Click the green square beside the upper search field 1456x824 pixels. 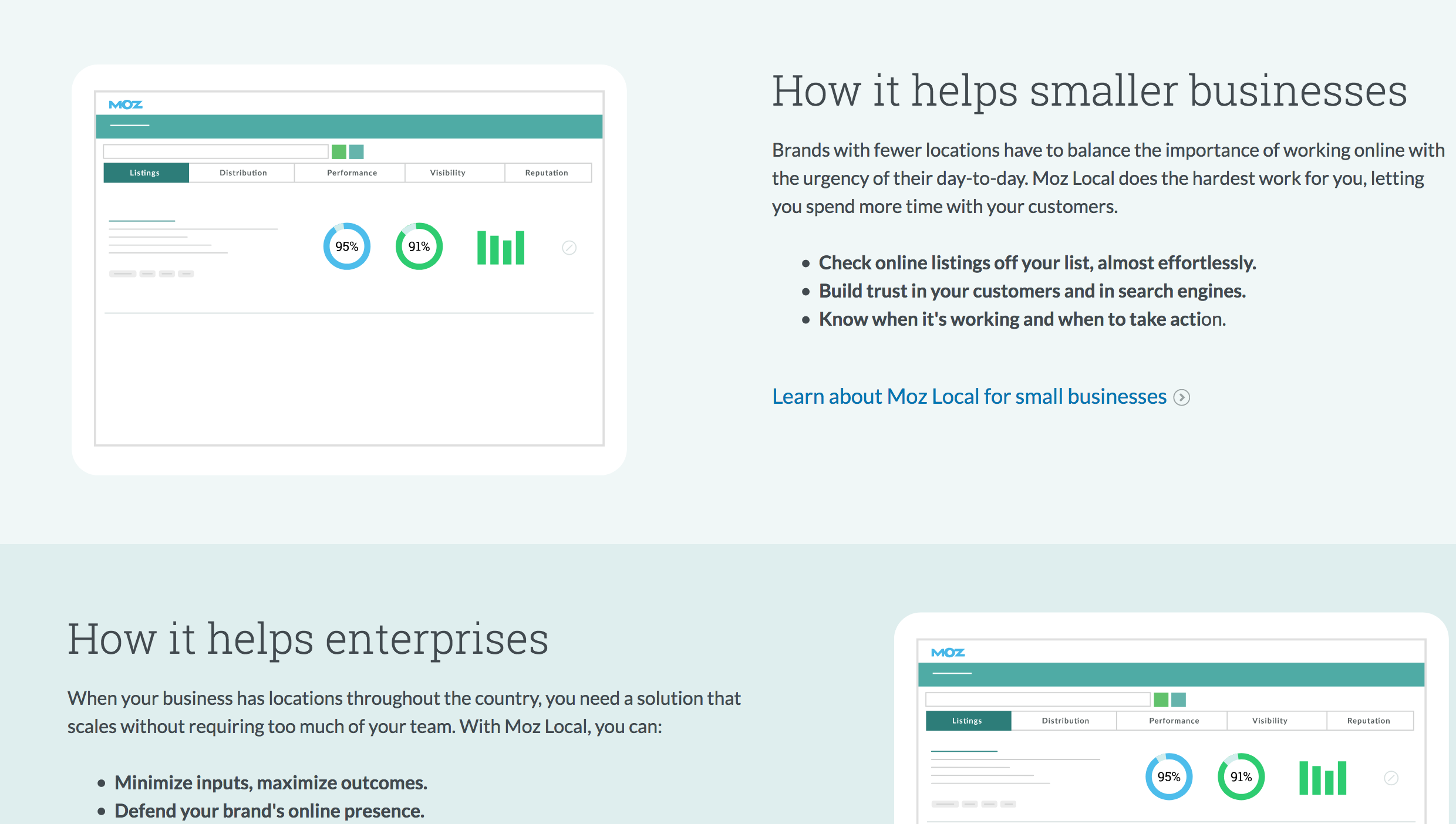coord(339,152)
